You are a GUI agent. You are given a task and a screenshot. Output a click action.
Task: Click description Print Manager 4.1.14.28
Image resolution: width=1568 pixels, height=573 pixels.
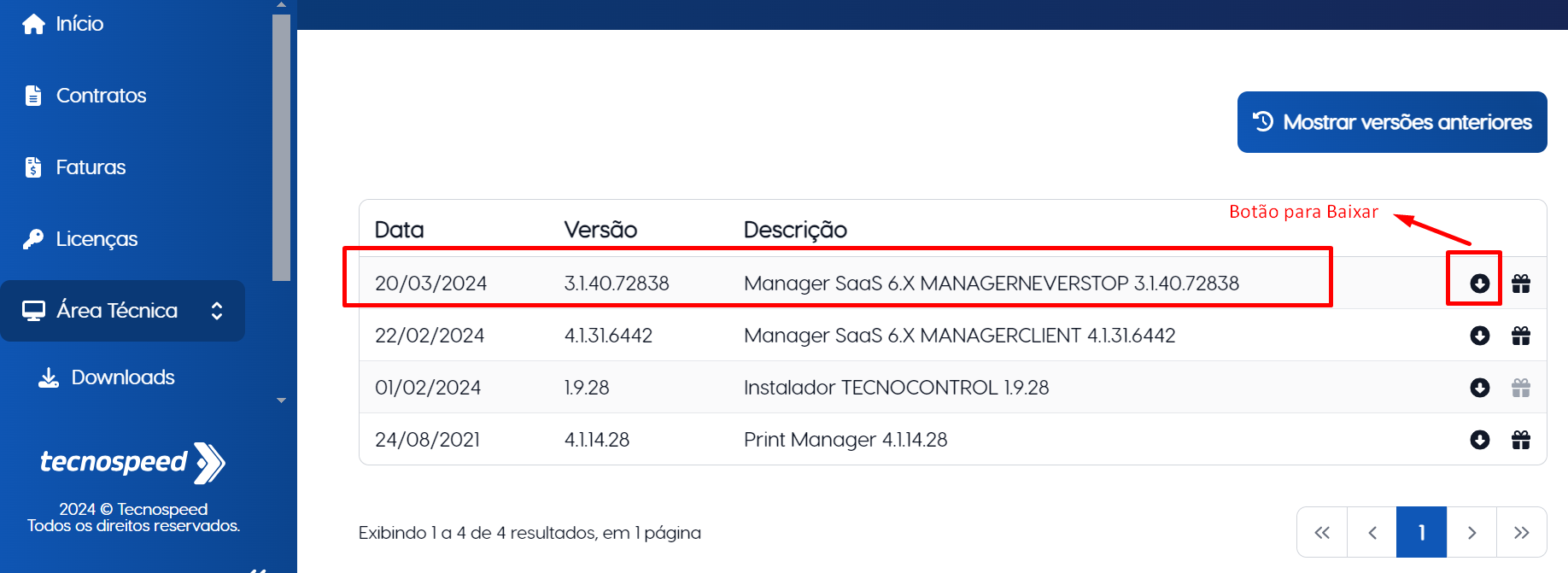click(845, 440)
